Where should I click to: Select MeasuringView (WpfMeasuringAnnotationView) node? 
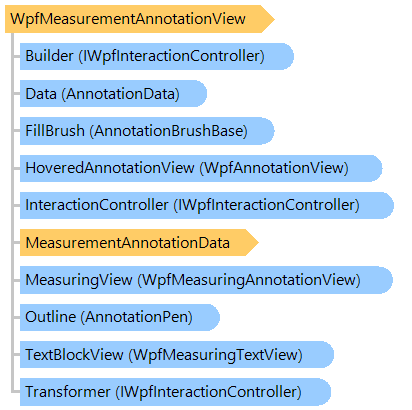[x=206, y=280]
